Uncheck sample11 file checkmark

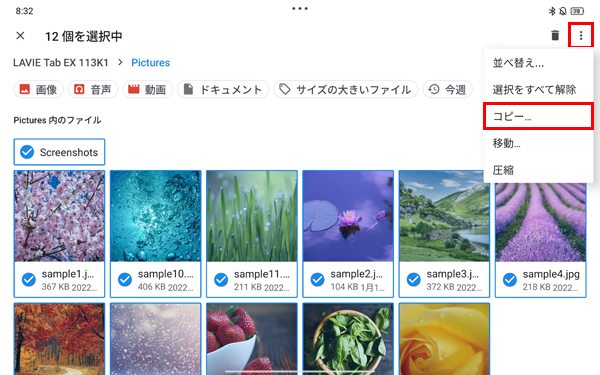(x=221, y=280)
